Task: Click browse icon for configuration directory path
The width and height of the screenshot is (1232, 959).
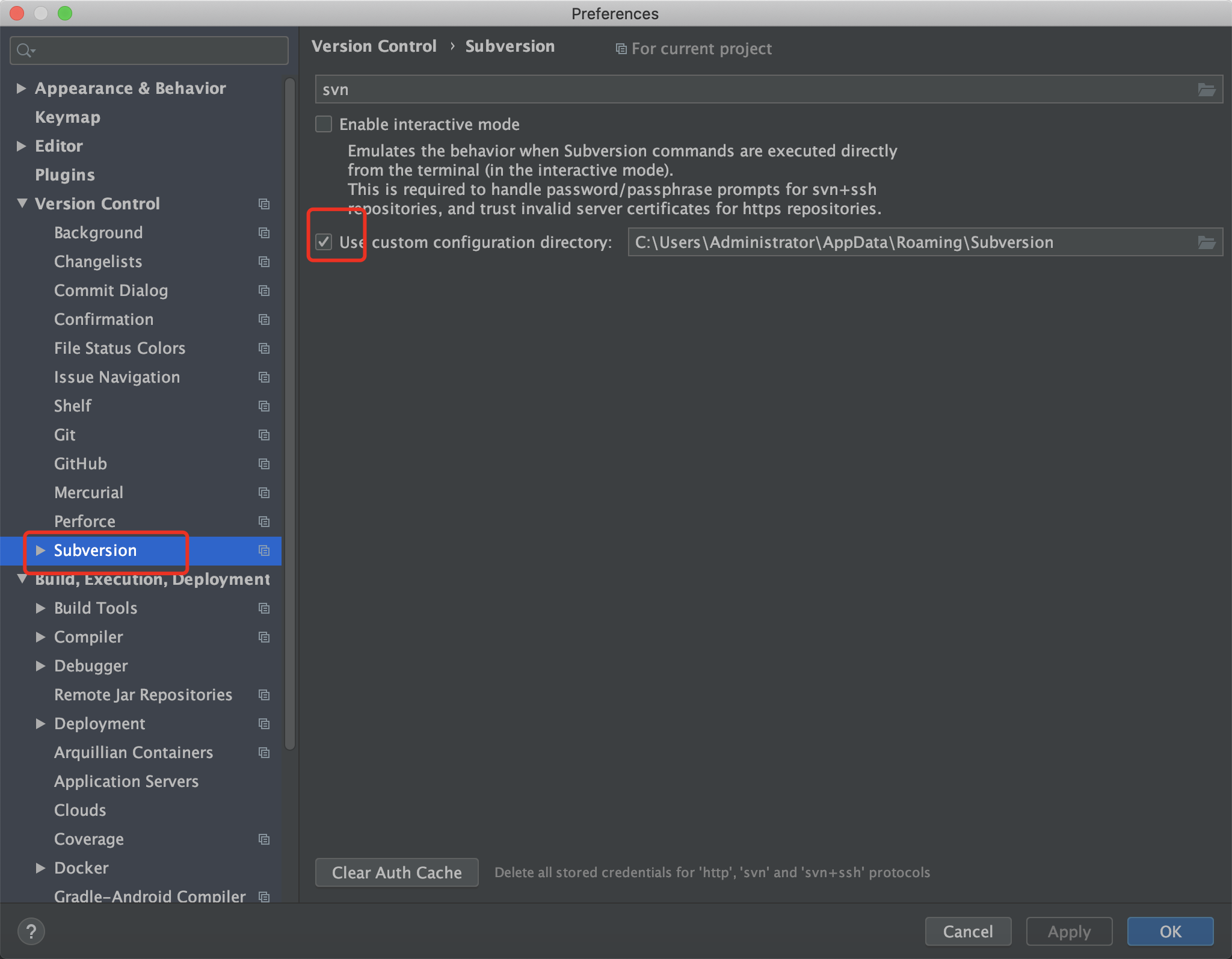Action: 1206,242
